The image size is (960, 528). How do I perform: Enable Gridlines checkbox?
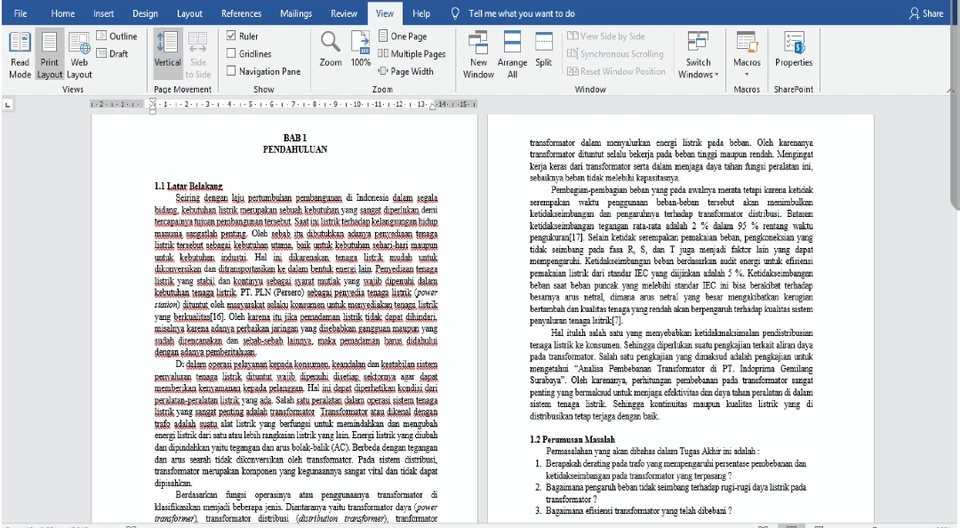point(231,53)
